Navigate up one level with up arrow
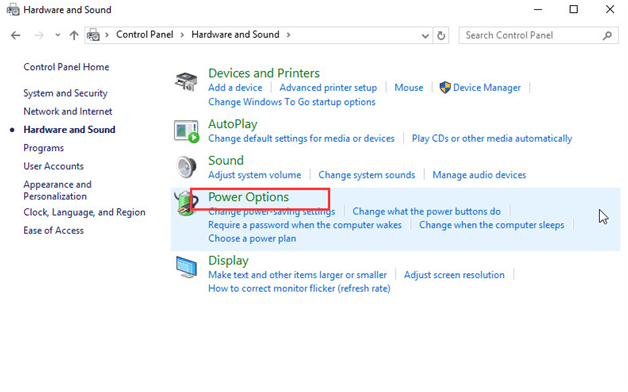The image size is (628, 392). pyautogui.click(x=74, y=35)
